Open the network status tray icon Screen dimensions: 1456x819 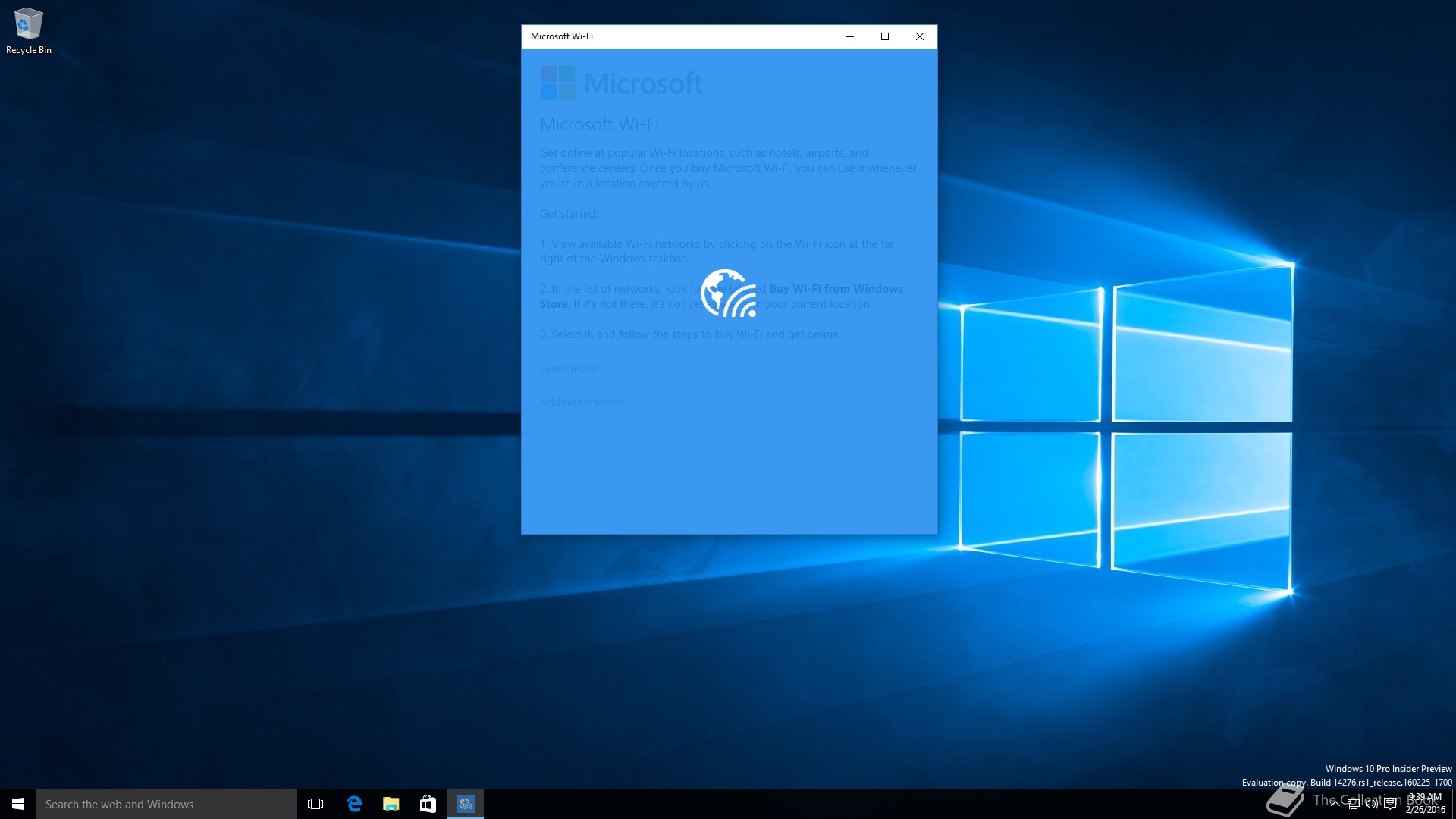click(x=1354, y=804)
